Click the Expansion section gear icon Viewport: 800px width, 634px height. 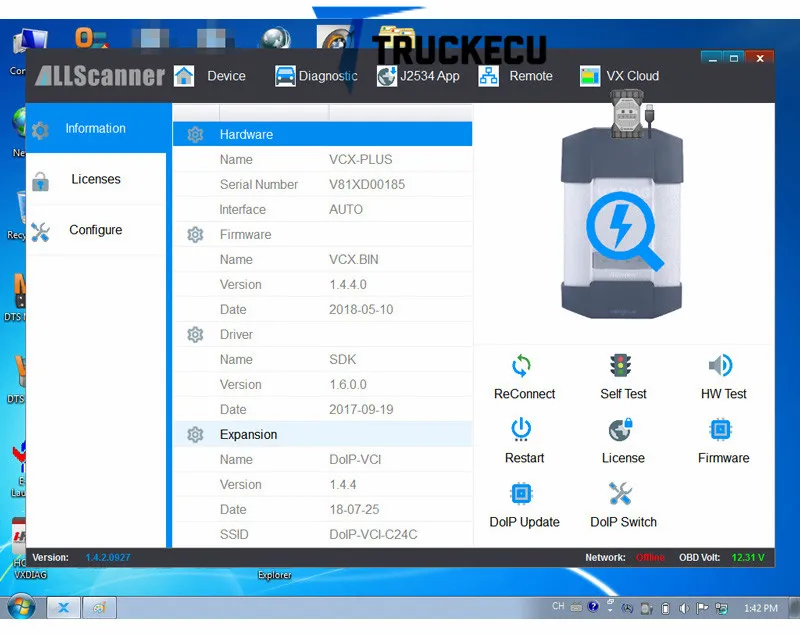click(x=195, y=435)
